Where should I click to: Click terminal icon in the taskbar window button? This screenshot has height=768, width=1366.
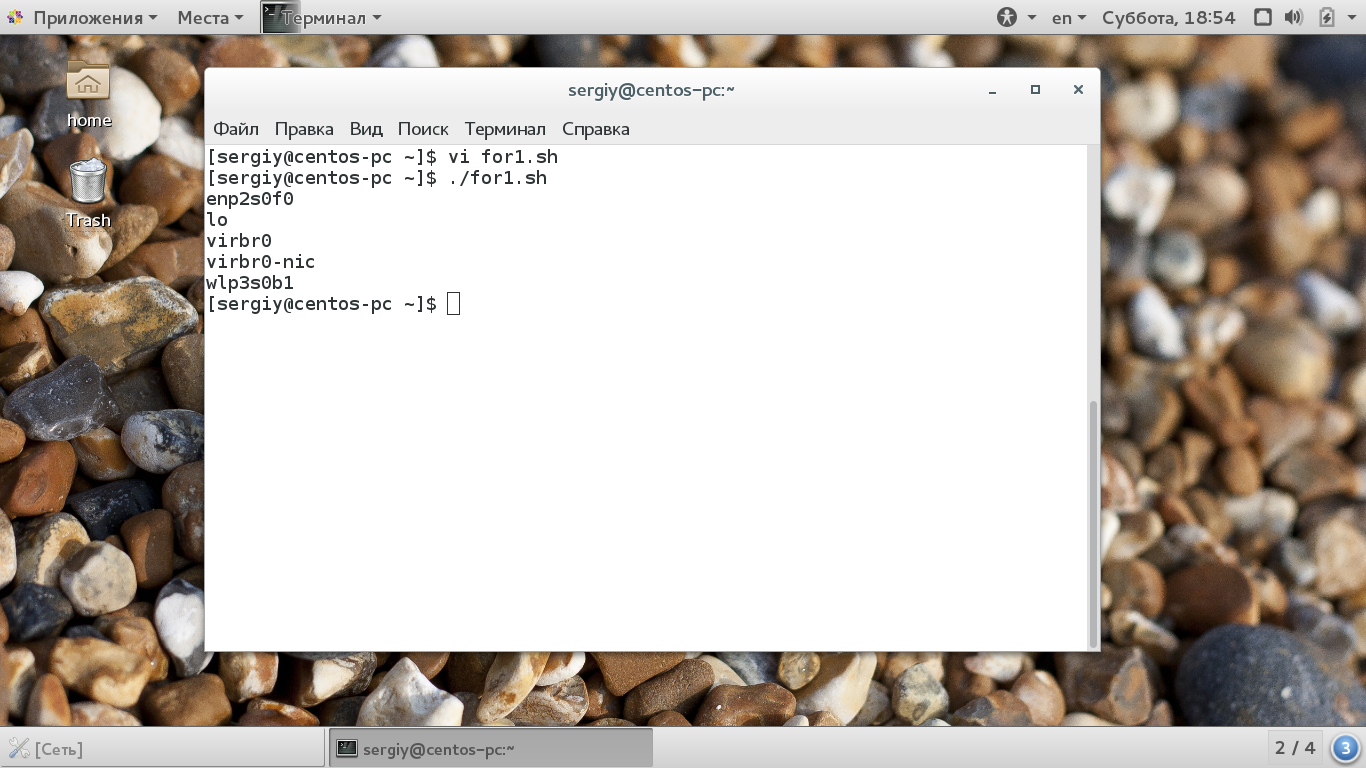coord(347,748)
